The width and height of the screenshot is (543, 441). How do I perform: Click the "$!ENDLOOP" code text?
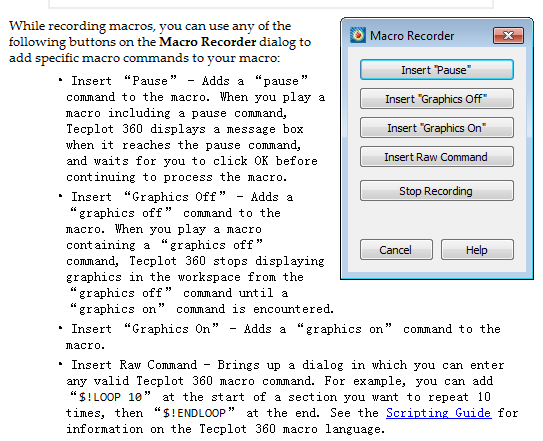(x=195, y=413)
